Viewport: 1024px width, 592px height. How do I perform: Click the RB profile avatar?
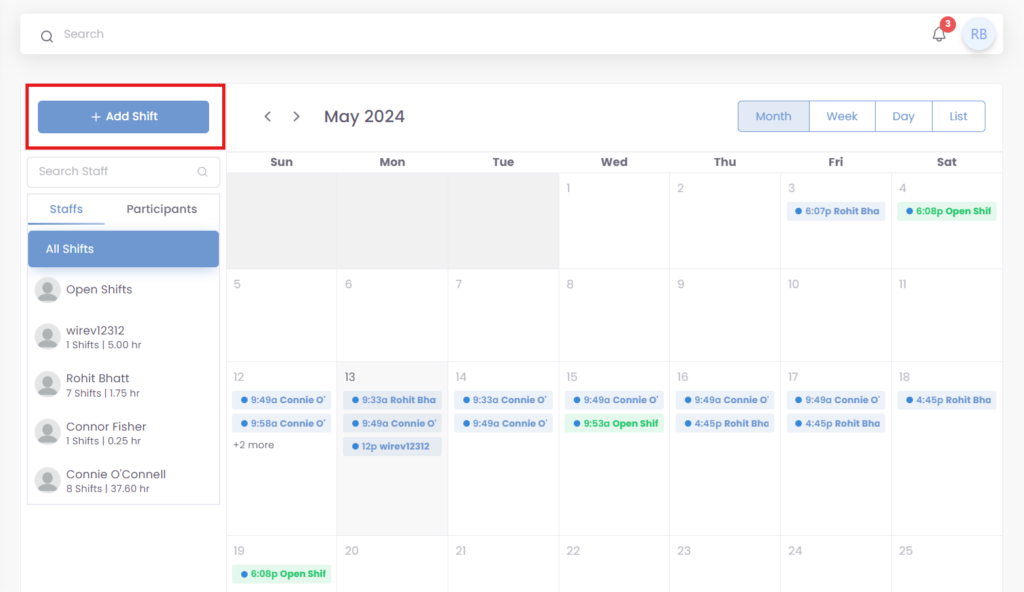tap(979, 33)
